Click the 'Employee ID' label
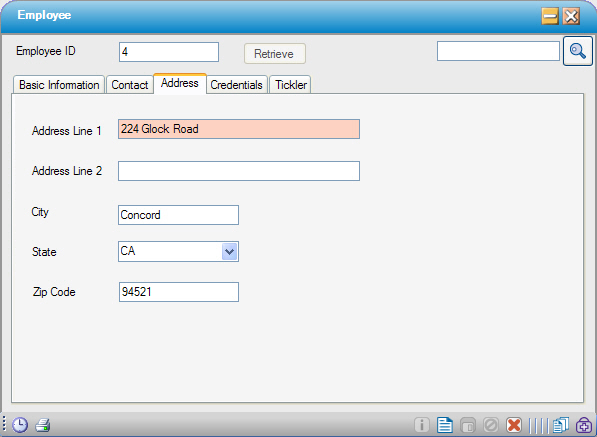Image resolution: width=597 pixels, height=437 pixels. (46, 51)
